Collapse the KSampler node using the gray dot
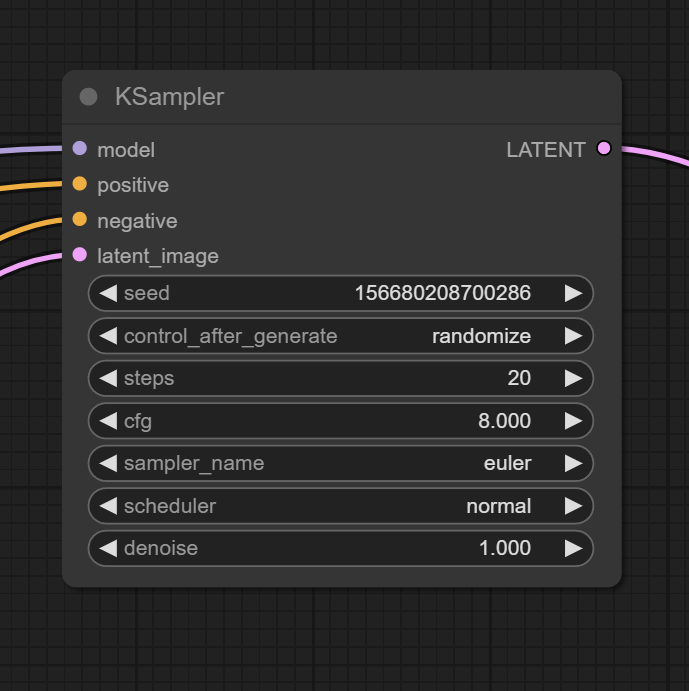The width and height of the screenshot is (689, 691). tap(89, 97)
